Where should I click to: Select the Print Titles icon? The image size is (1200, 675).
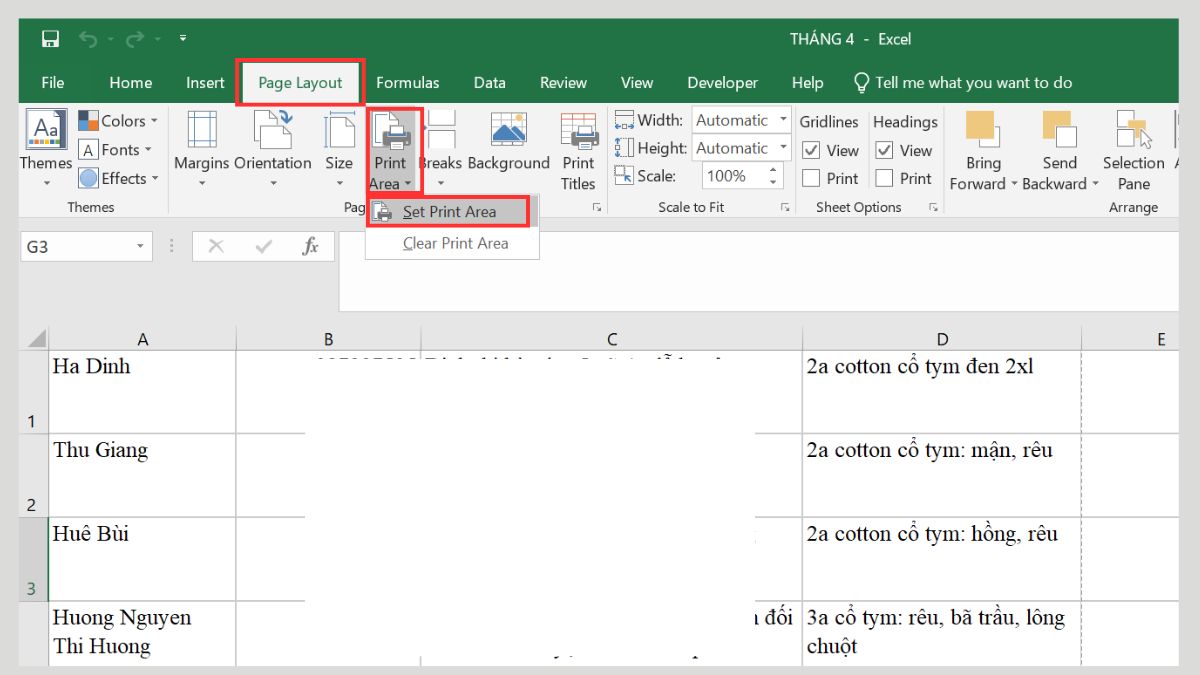(578, 148)
